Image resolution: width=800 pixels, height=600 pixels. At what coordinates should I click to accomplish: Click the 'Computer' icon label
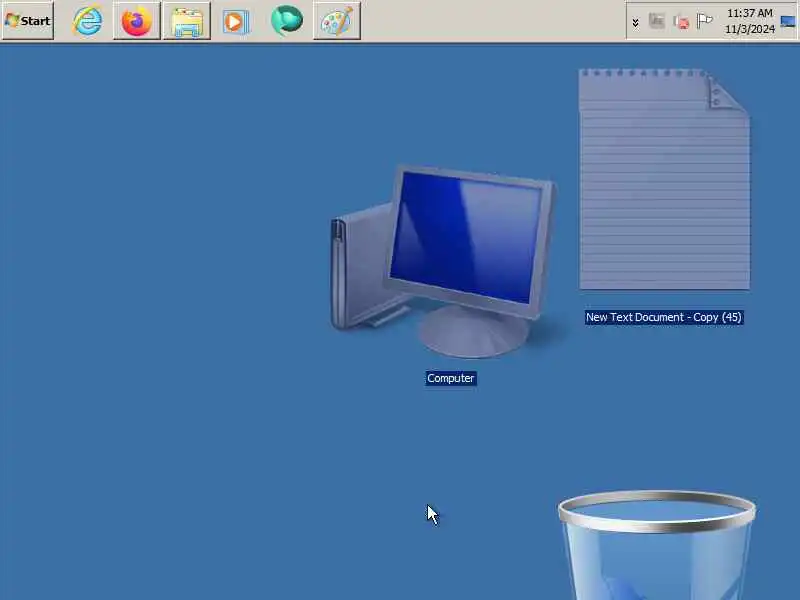click(x=451, y=378)
